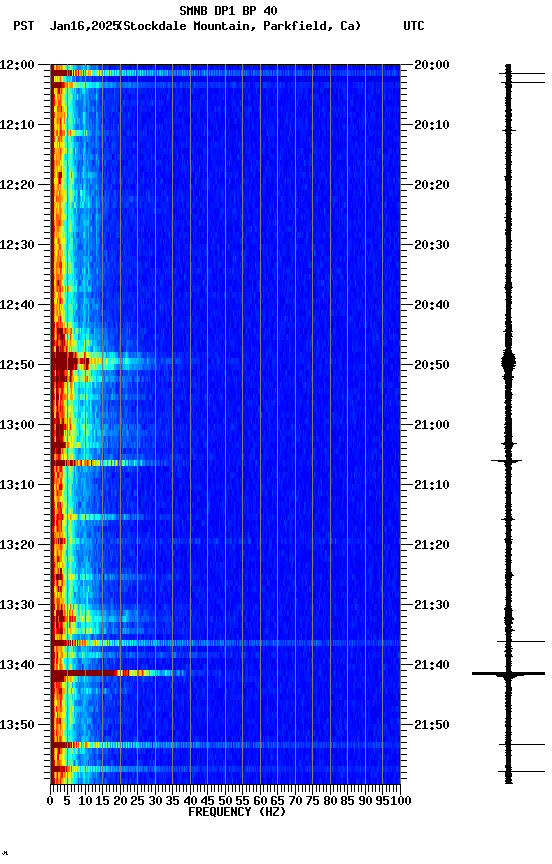
Task: Click the 12:50 PST time label
Action: [x=17, y=365]
